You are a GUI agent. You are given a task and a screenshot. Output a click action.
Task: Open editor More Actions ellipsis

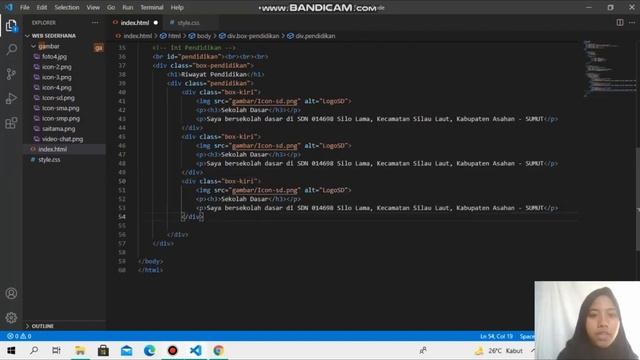click(632, 22)
